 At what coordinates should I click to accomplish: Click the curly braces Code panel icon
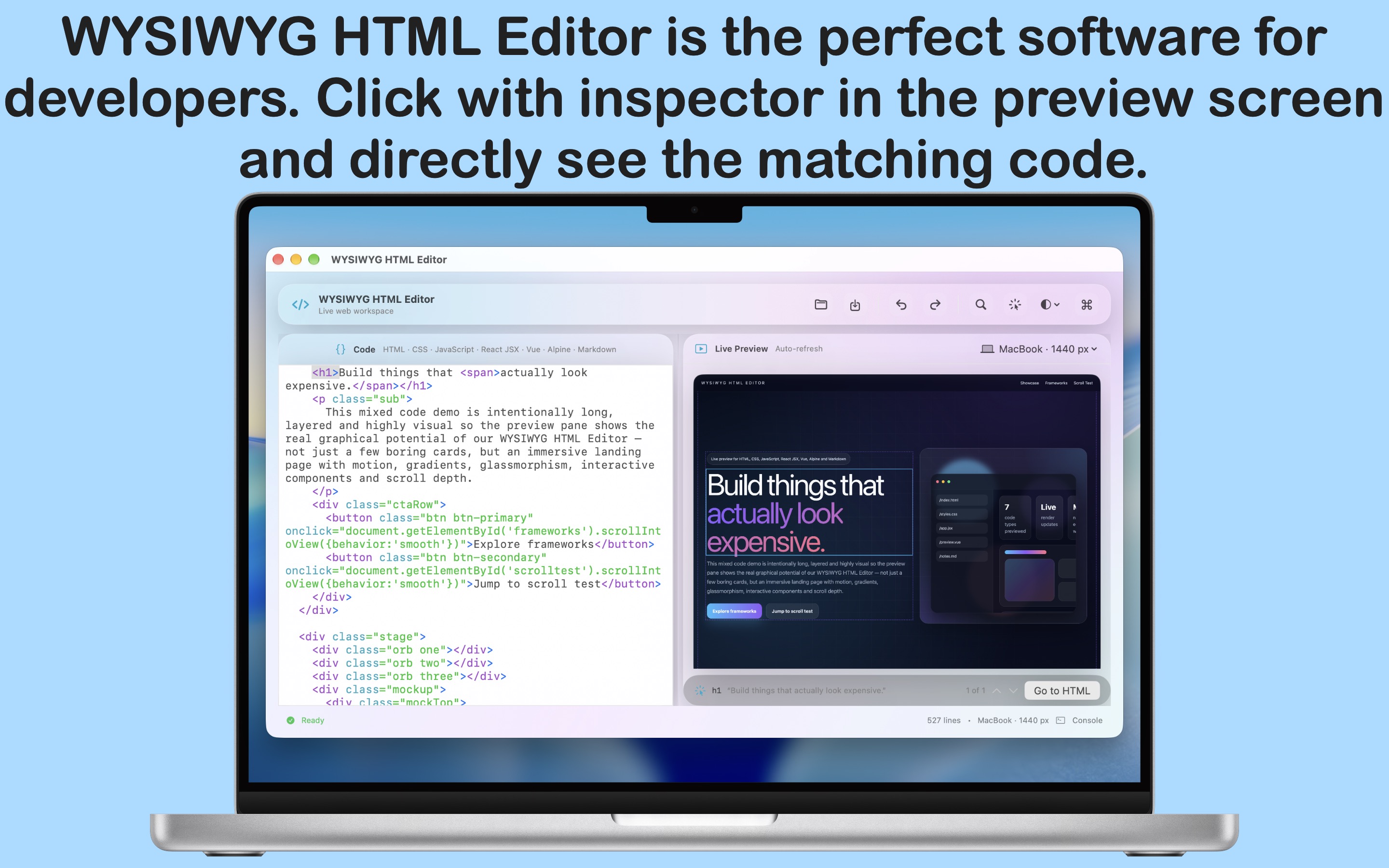pyautogui.click(x=340, y=349)
